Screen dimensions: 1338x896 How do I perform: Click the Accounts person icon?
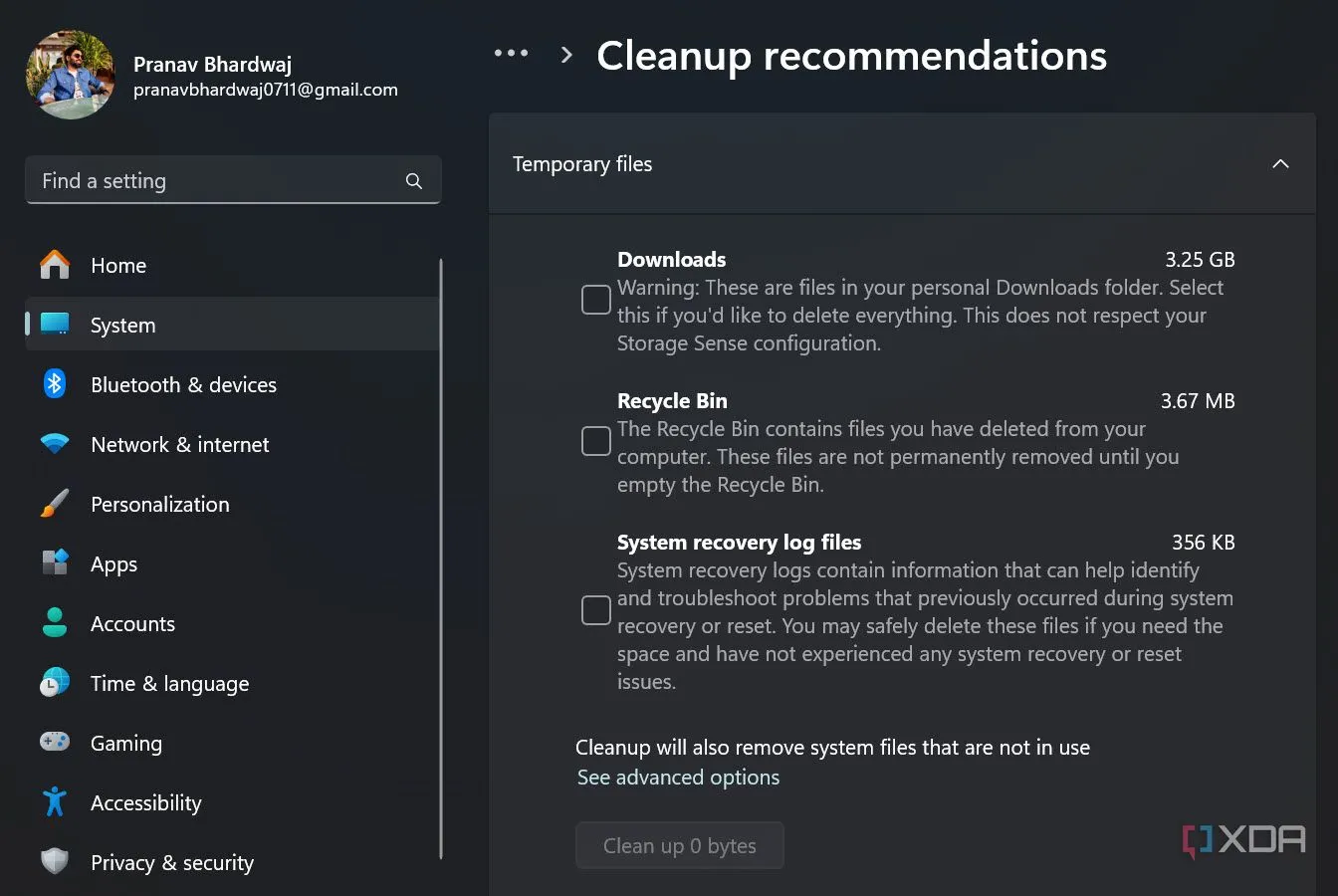point(55,623)
